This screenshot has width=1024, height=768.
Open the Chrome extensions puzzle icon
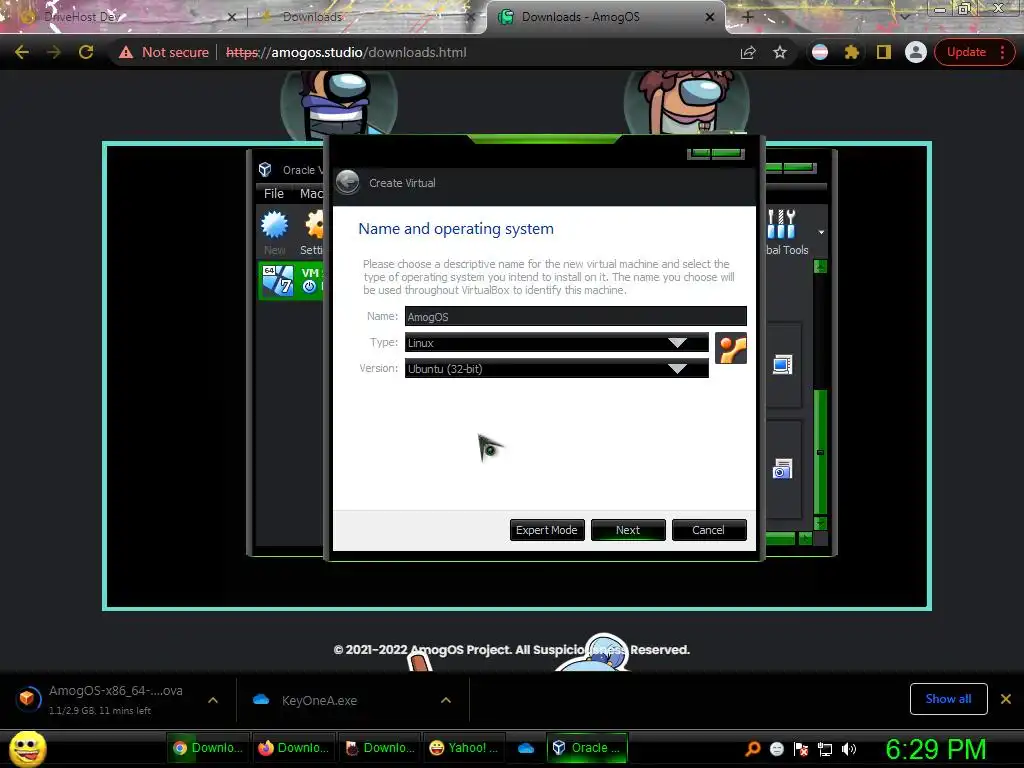(x=852, y=52)
